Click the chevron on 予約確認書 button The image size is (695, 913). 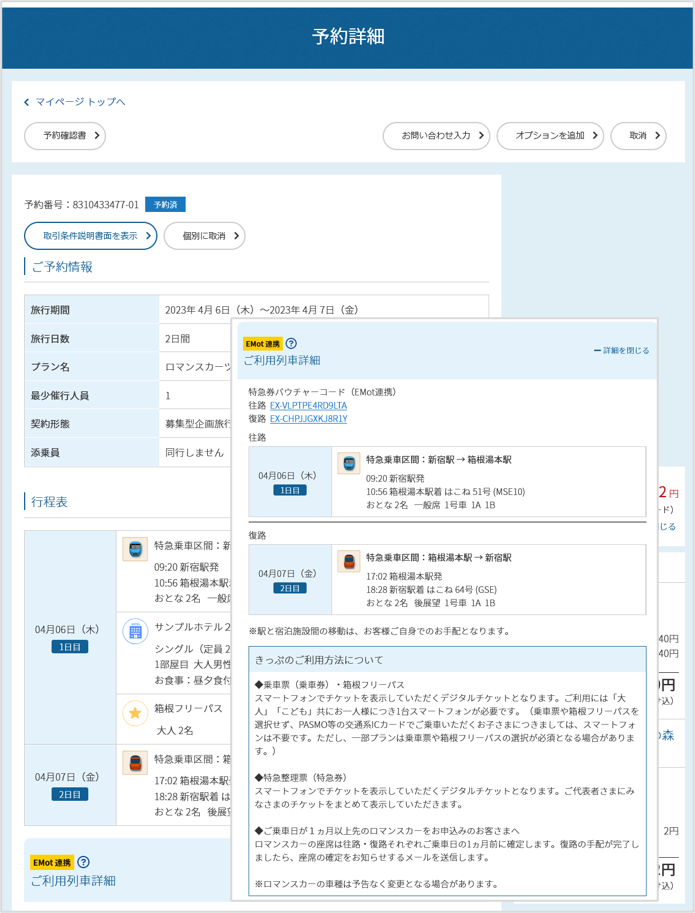[x=97, y=136]
